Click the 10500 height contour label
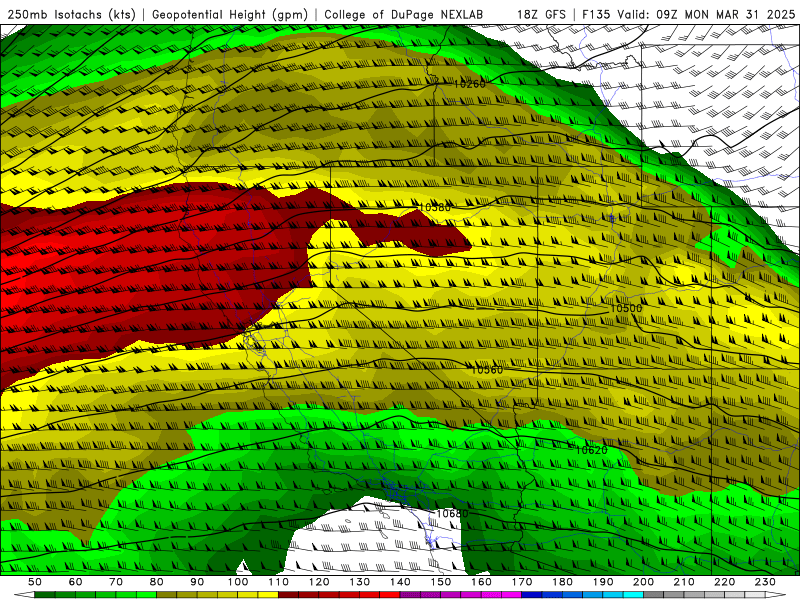This screenshot has width=800, height=600. tap(626, 308)
